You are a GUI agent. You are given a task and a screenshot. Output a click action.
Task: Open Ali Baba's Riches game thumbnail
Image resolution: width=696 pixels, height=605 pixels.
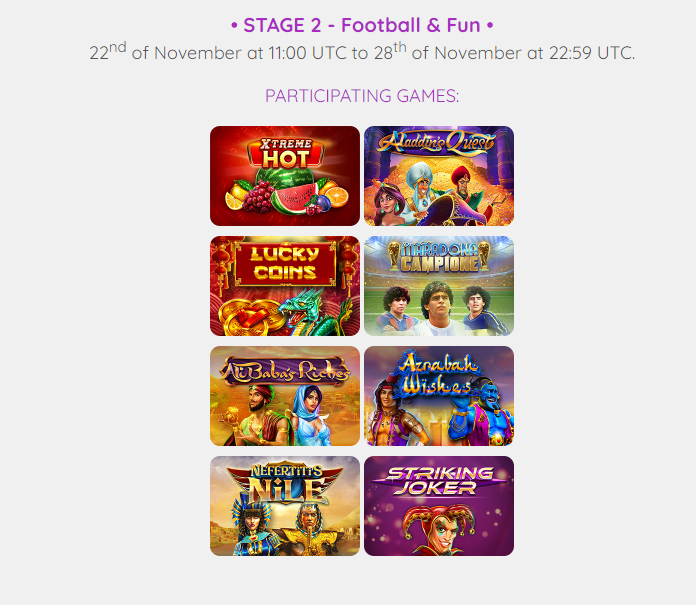coord(285,396)
